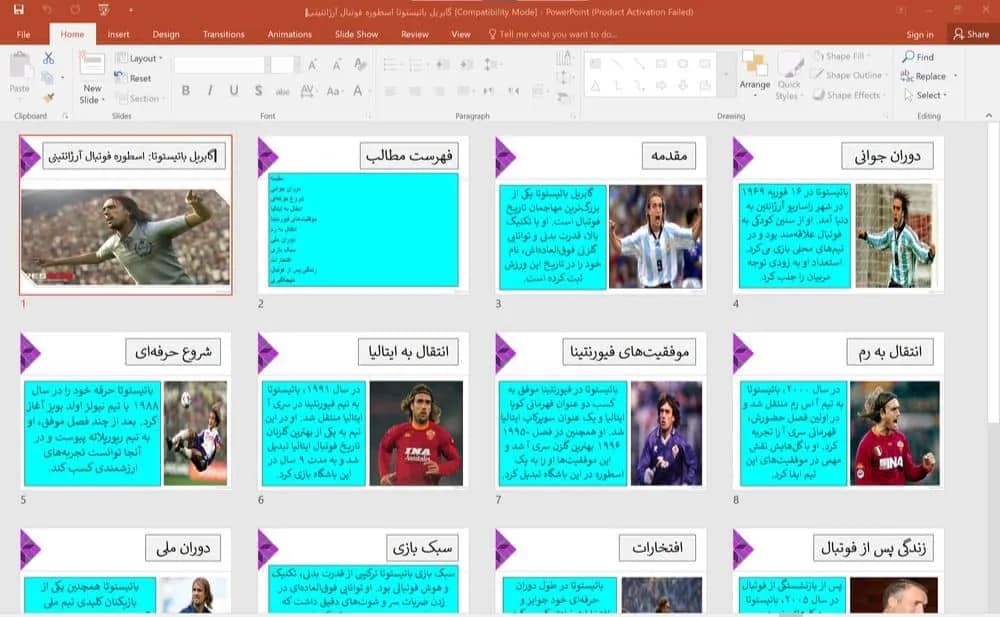This screenshot has height=617, width=1000.
Task: Open the Slide Show tab
Action: 357,34
